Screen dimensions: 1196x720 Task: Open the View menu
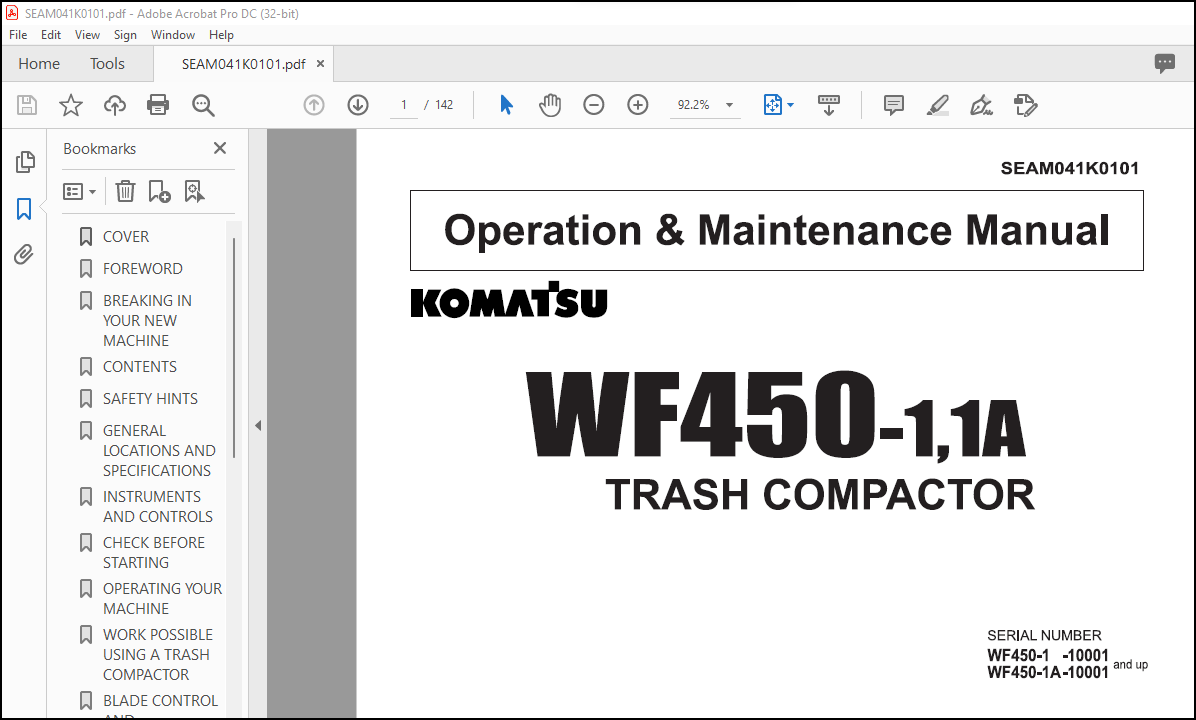pos(87,35)
